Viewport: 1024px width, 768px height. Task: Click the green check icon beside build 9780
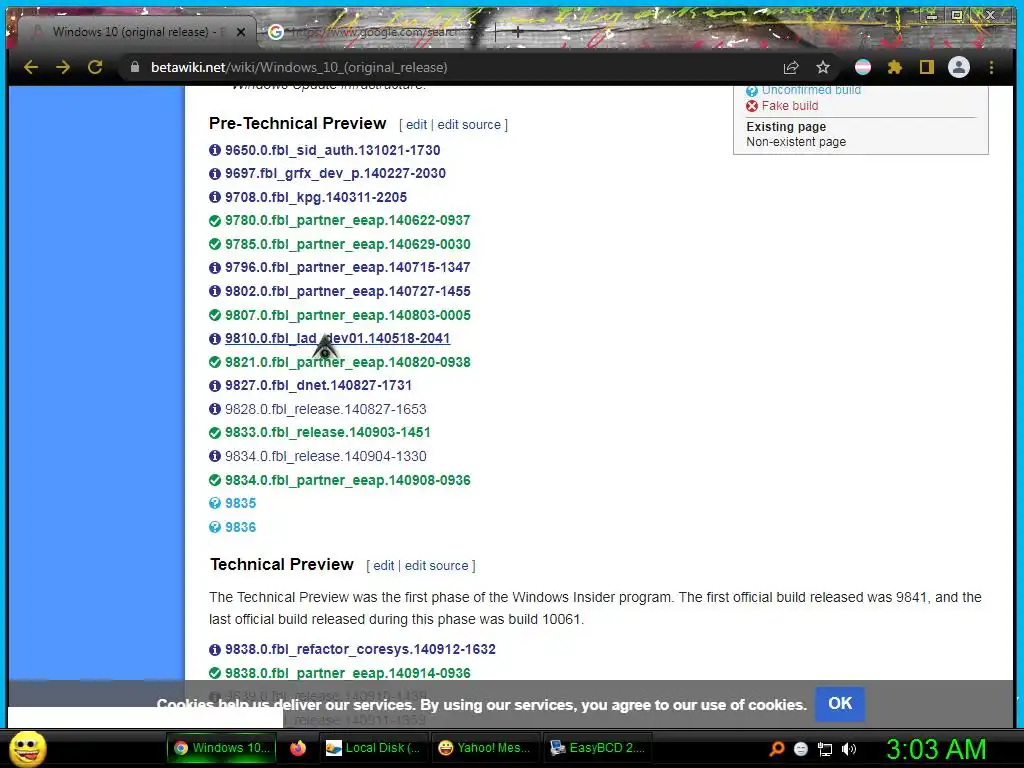tap(215, 221)
